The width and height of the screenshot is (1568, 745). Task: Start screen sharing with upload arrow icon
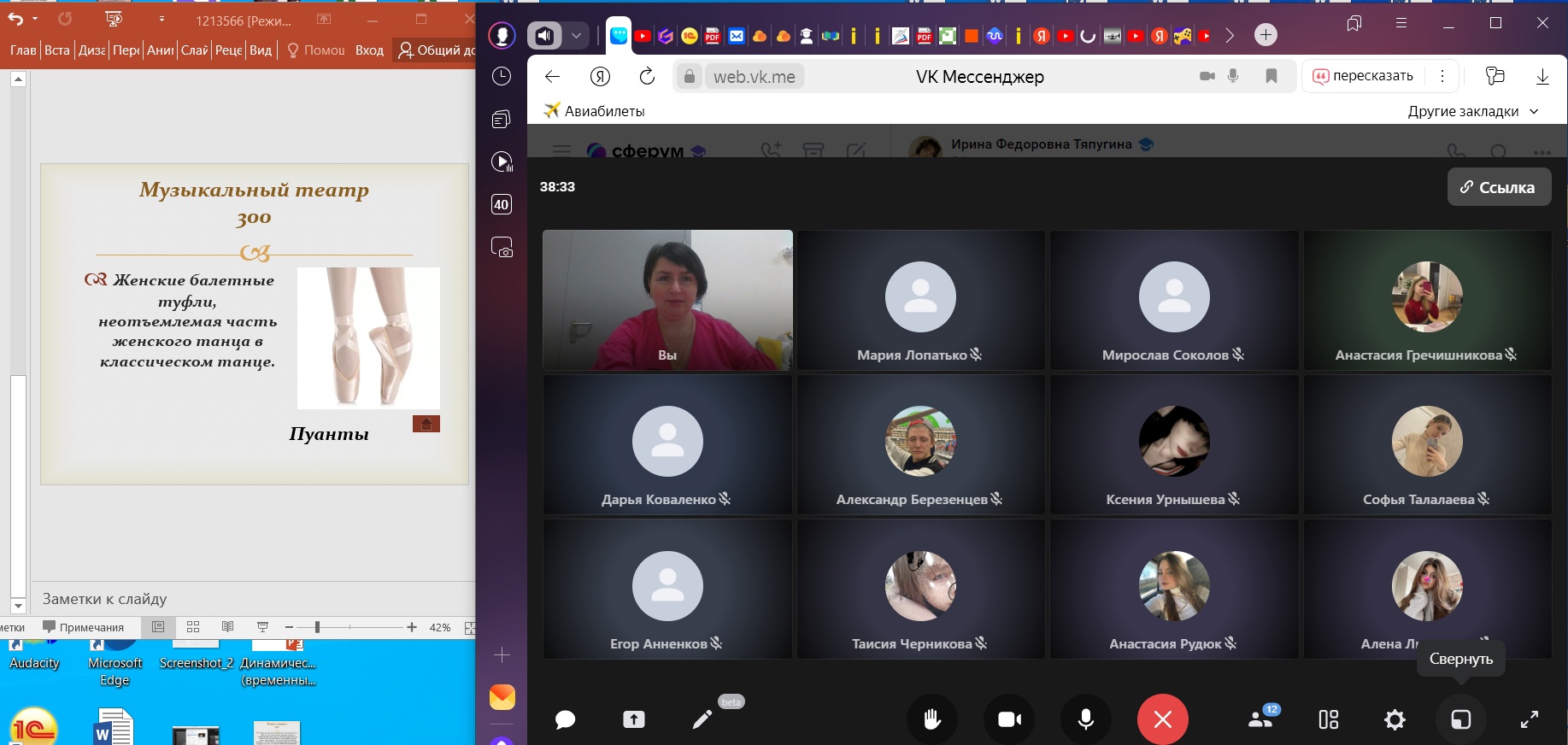pos(633,719)
